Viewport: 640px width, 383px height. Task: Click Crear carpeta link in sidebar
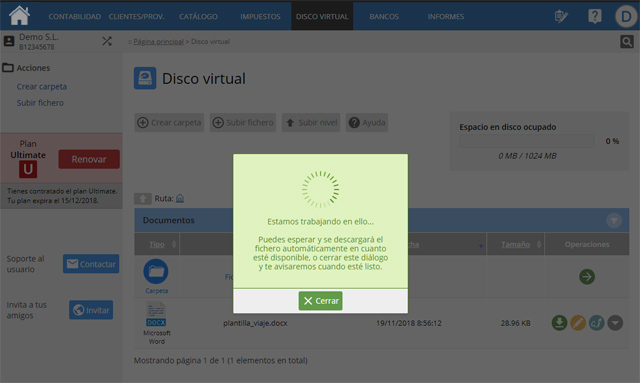point(42,87)
